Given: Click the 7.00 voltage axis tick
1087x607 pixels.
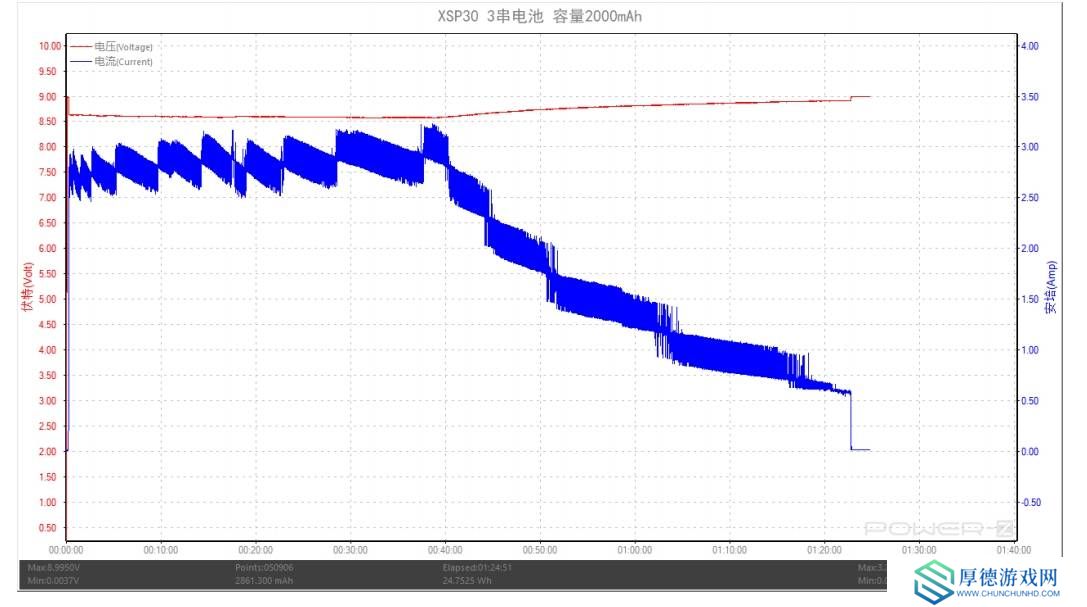Looking at the screenshot, I should (48, 197).
